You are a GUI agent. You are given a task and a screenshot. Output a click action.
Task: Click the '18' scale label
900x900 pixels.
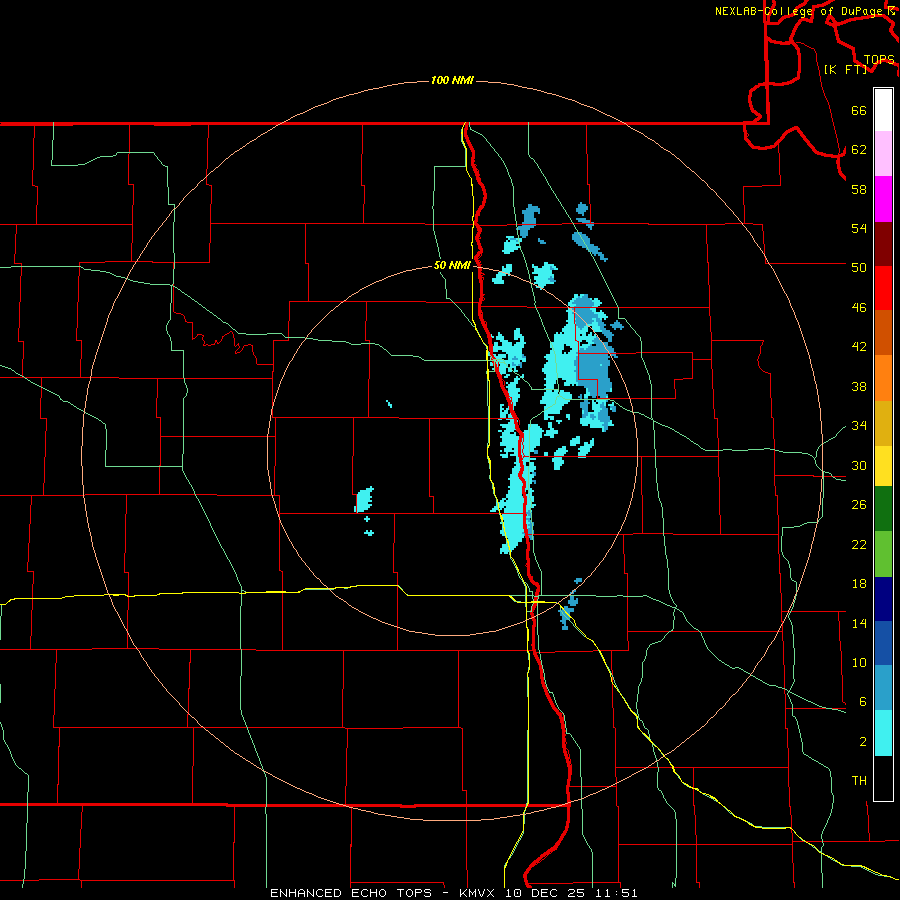coord(859,584)
